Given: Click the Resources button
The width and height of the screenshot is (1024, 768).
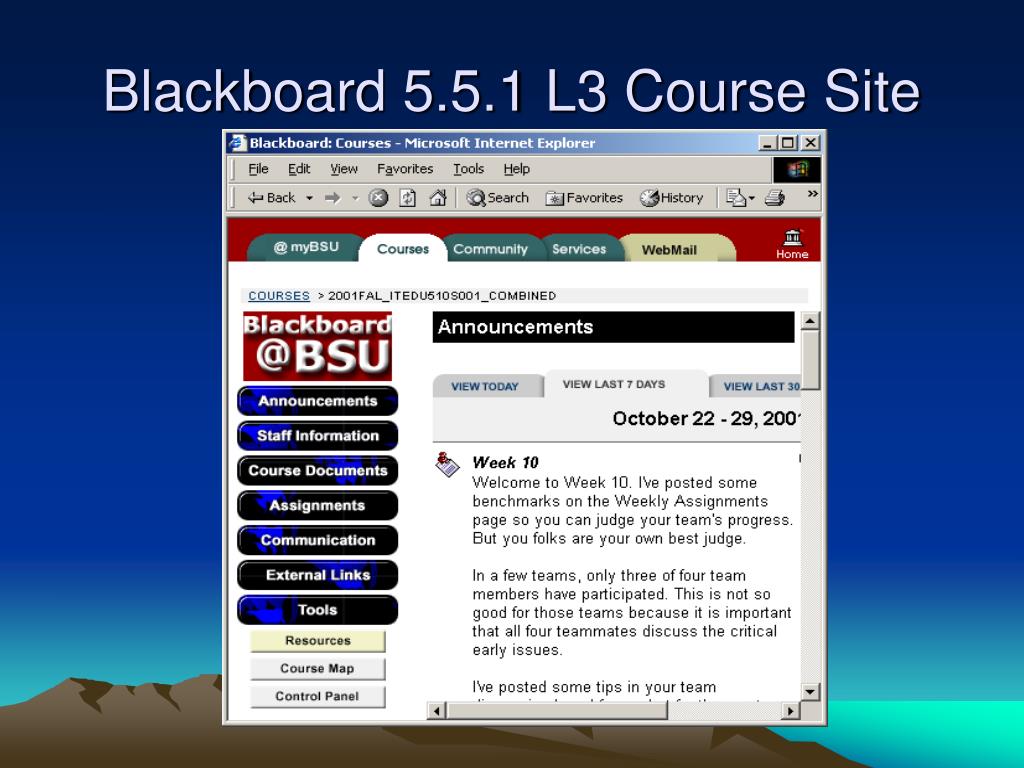Looking at the screenshot, I should 317,641.
